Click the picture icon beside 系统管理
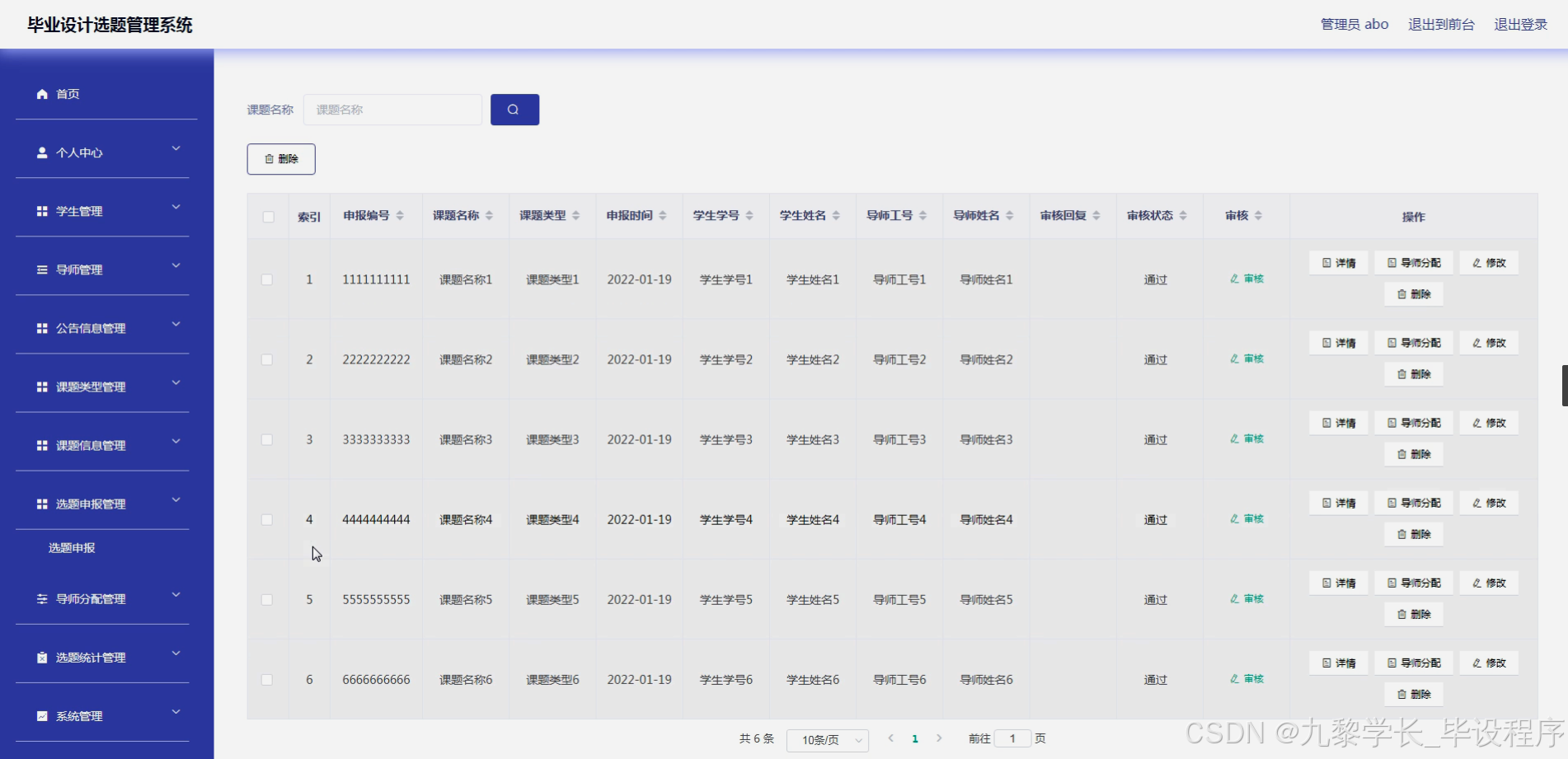This screenshot has height=759, width=1568. coord(42,716)
